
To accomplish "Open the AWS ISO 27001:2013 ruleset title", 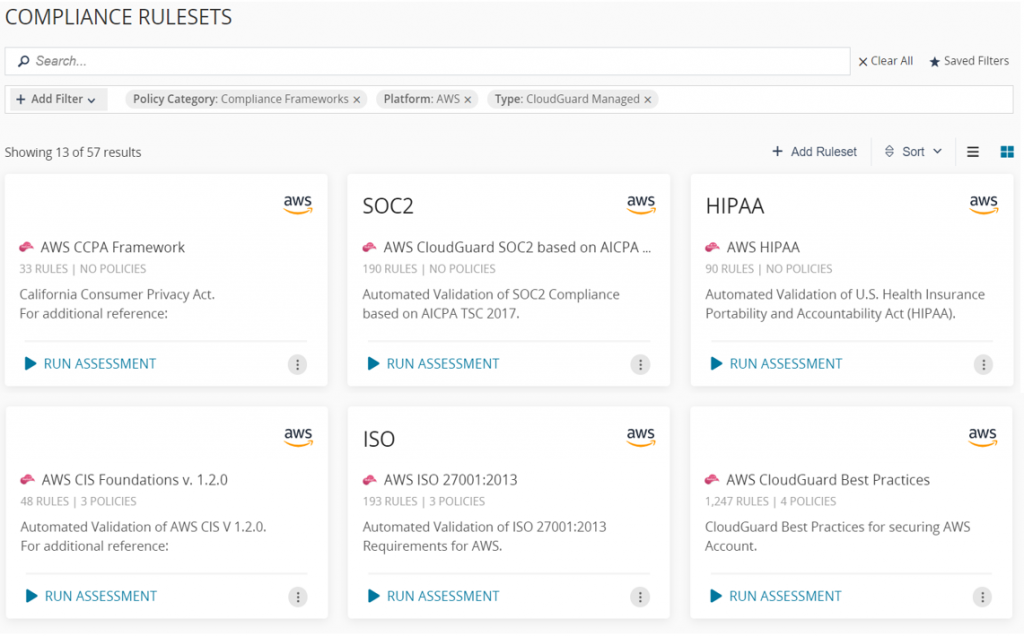I will point(451,480).
